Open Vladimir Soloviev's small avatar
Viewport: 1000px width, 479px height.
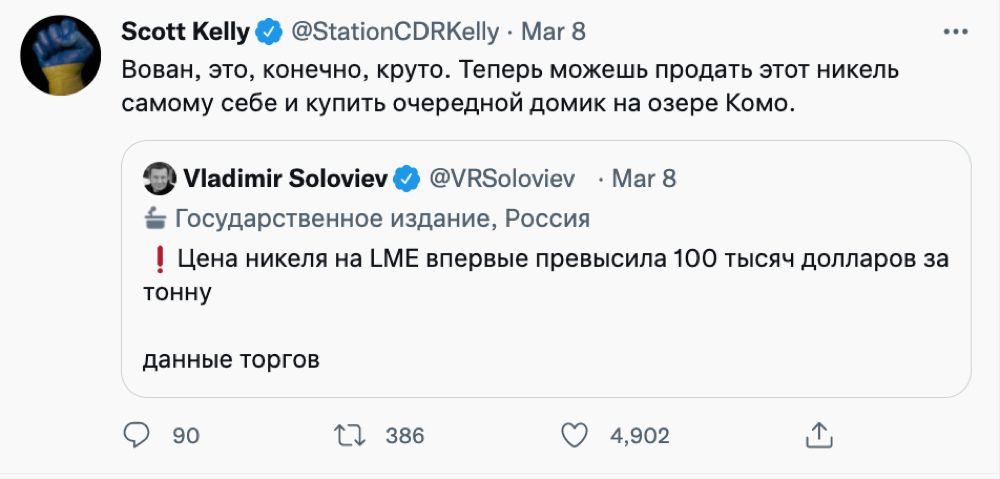tap(159, 179)
